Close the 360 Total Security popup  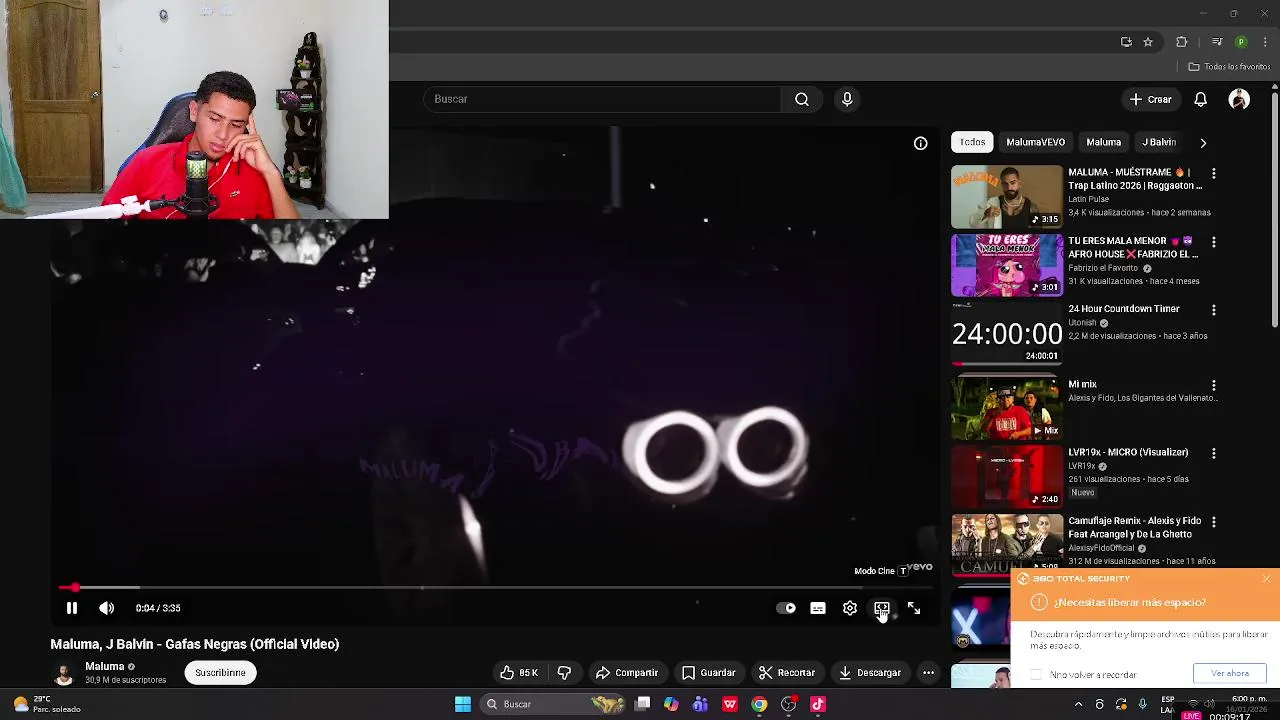coord(1266,579)
